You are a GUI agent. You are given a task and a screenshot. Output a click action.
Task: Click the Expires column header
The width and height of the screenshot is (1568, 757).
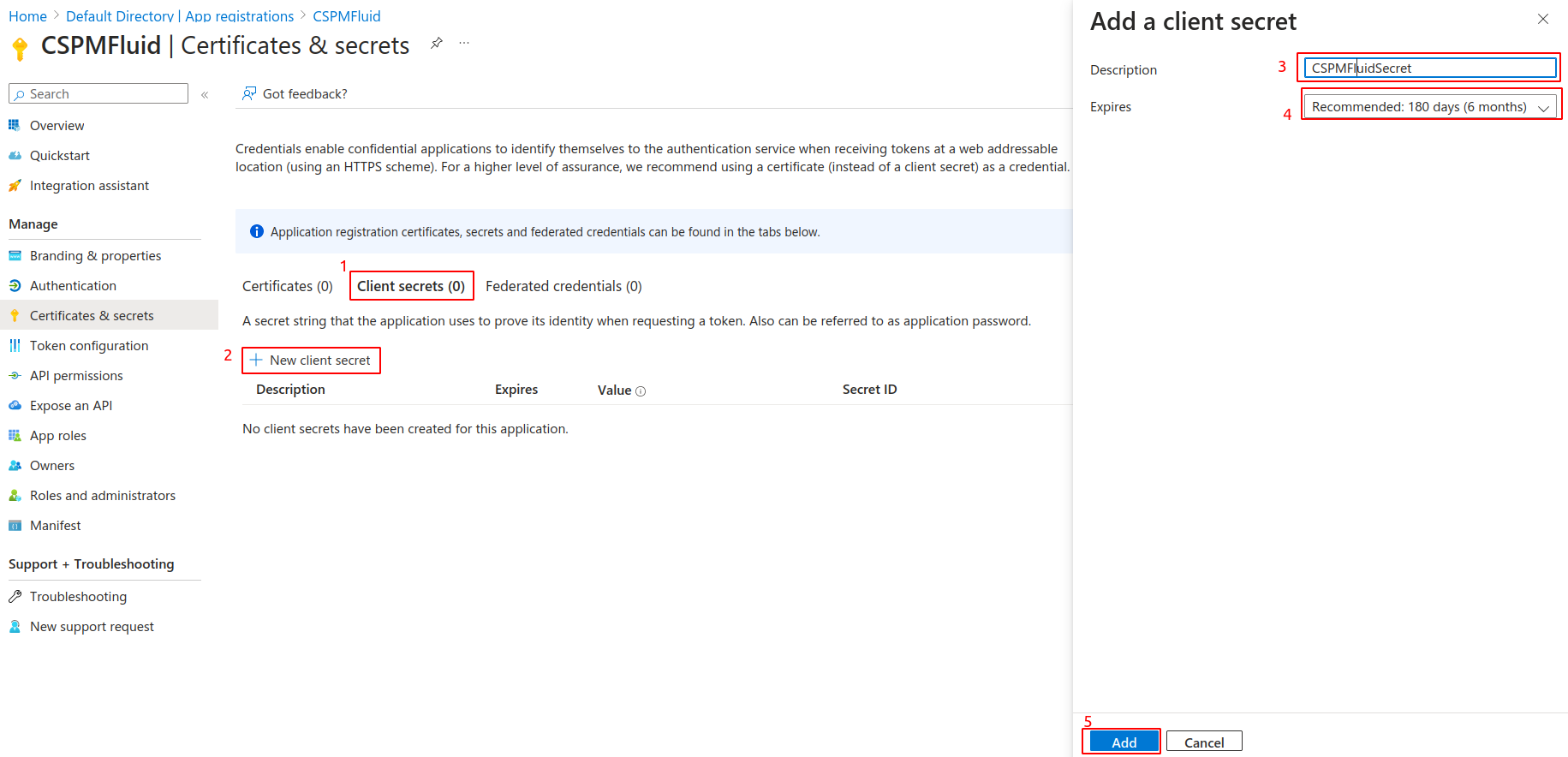coord(516,389)
